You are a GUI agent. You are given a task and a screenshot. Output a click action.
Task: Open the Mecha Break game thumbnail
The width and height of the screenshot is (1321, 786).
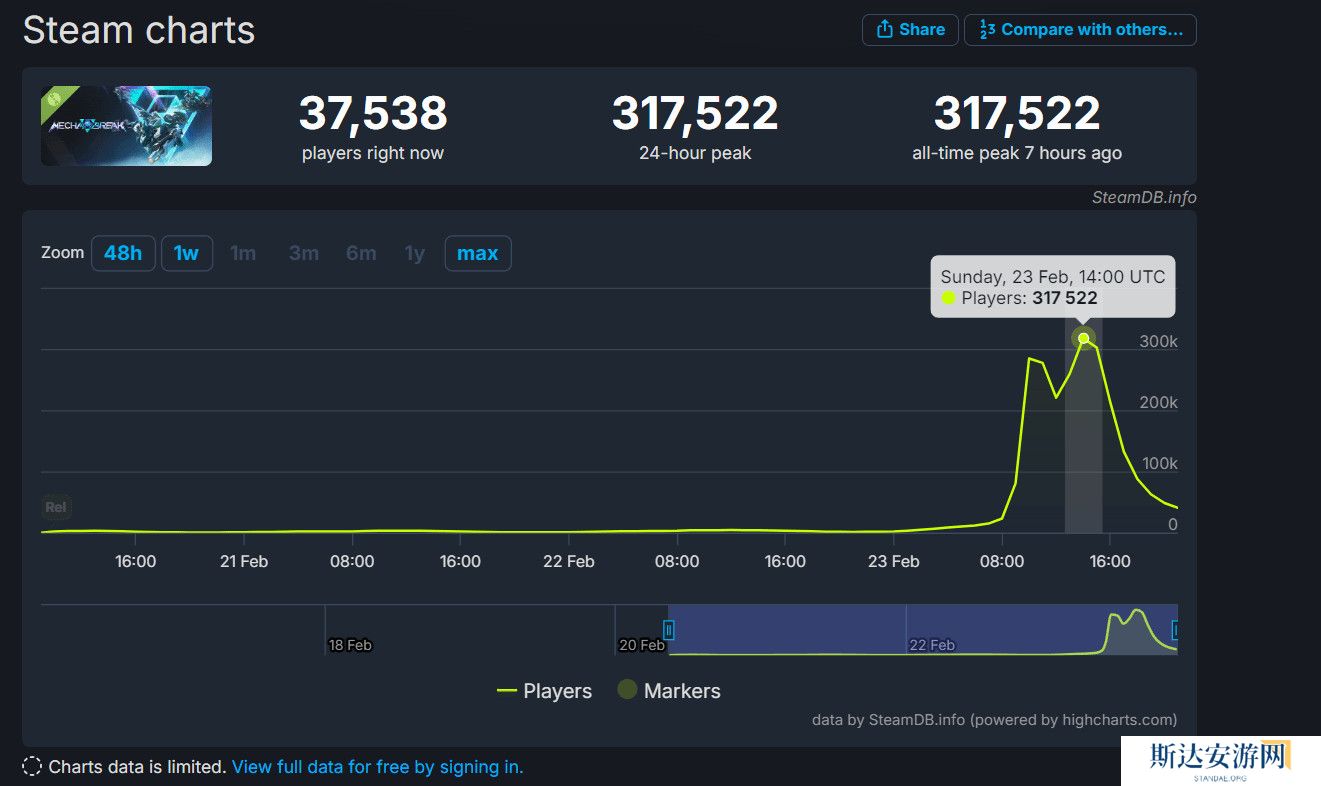point(127,126)
